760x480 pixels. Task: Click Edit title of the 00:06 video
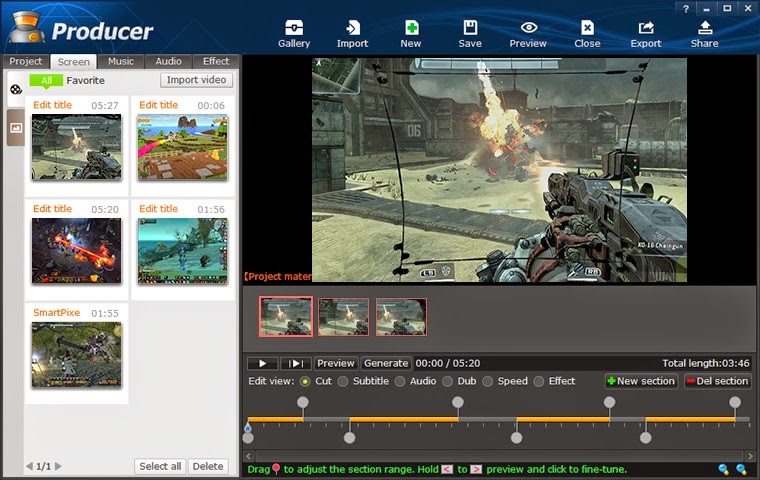click(158, 105)
